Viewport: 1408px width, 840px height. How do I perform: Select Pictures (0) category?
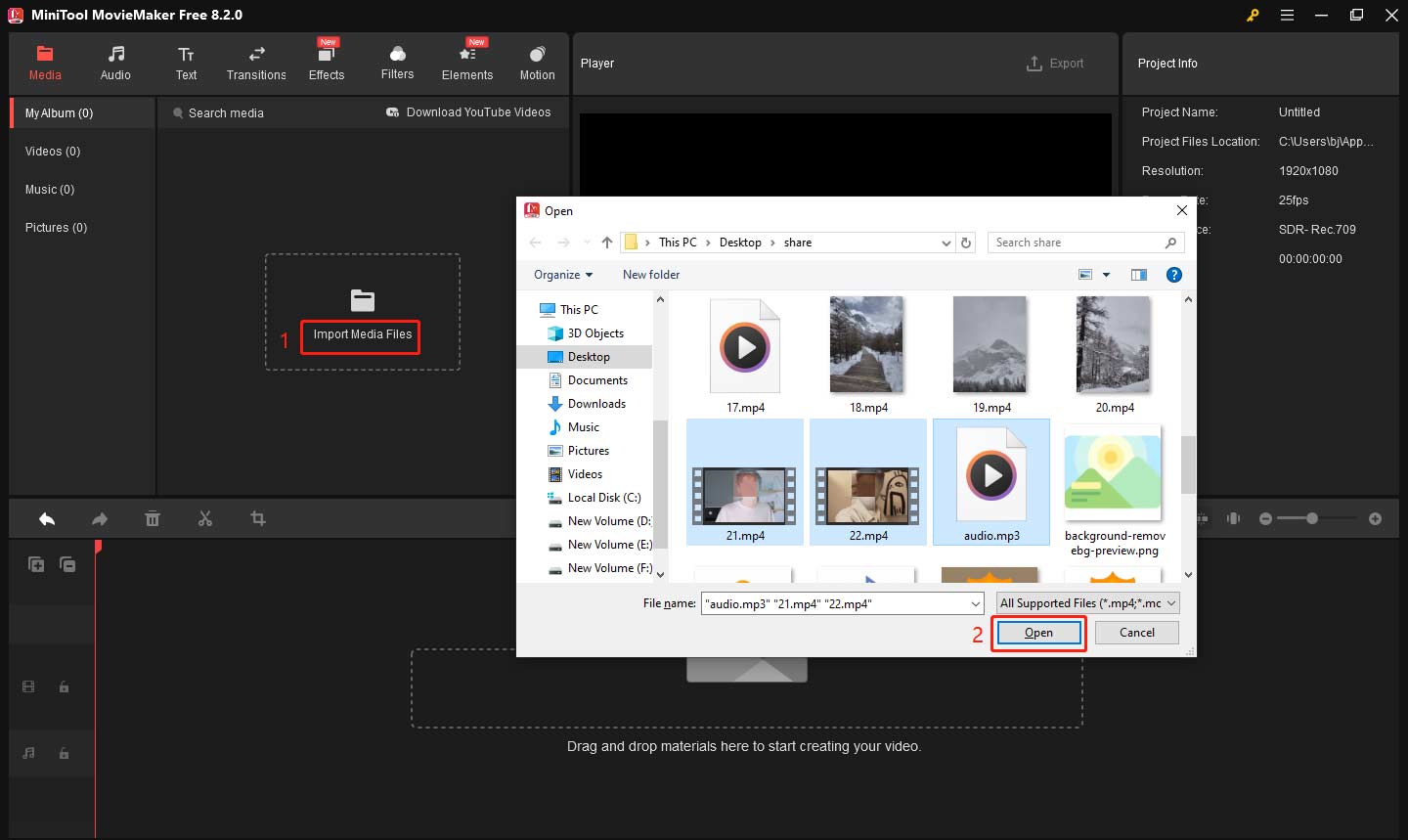(56, 228)
